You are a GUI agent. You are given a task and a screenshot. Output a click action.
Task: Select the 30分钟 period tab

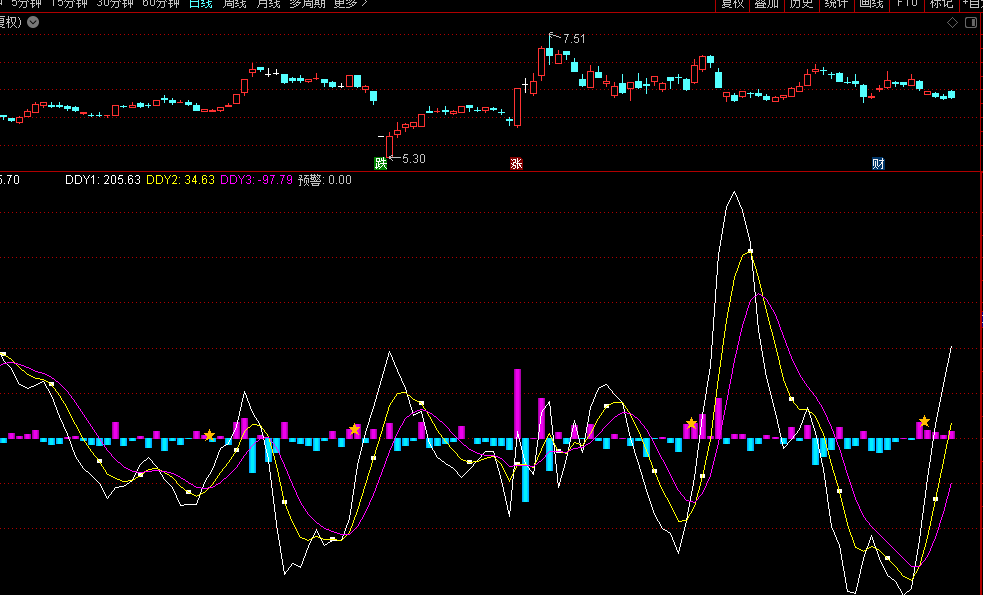114,4
